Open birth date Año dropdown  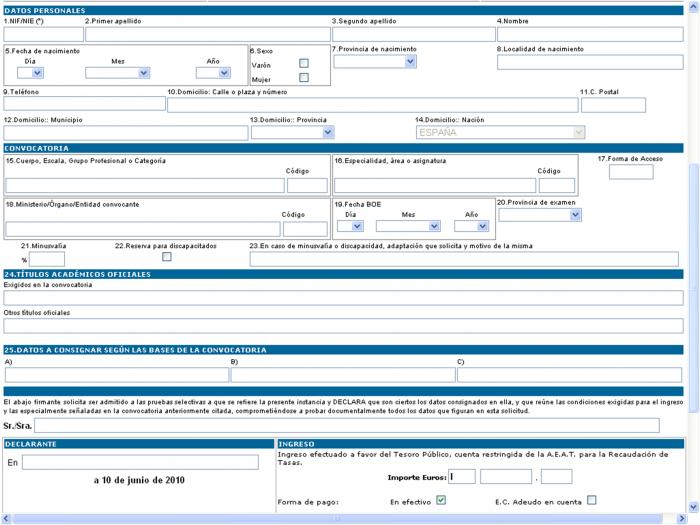213,73
